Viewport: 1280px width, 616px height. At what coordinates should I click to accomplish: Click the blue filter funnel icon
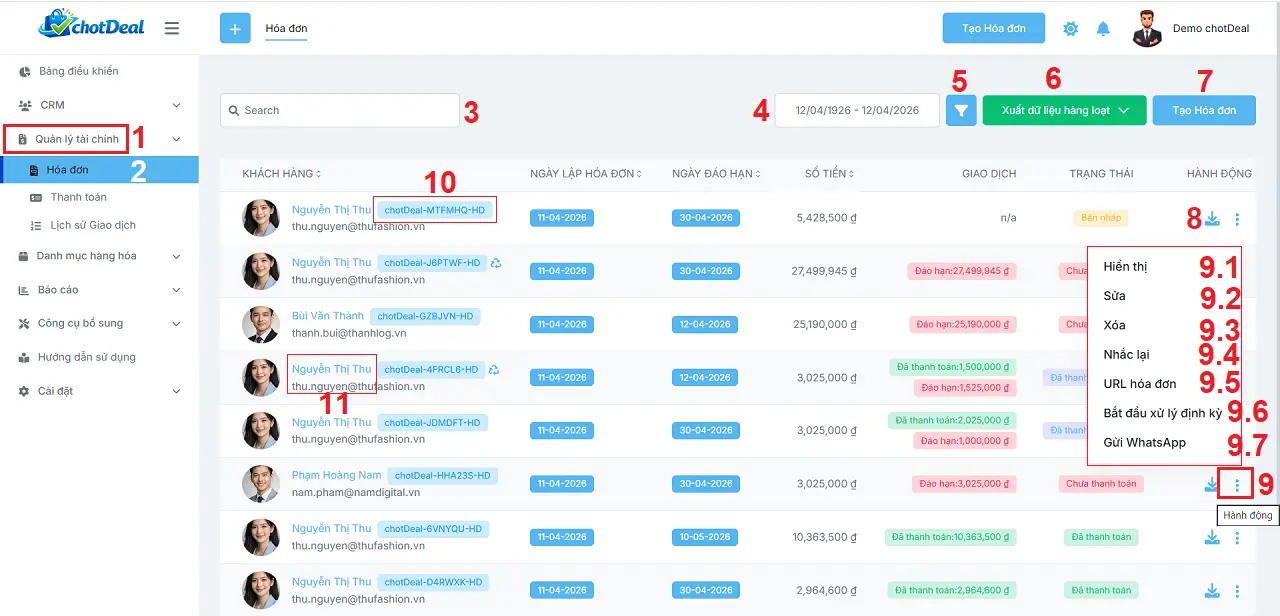click(960, 110)
